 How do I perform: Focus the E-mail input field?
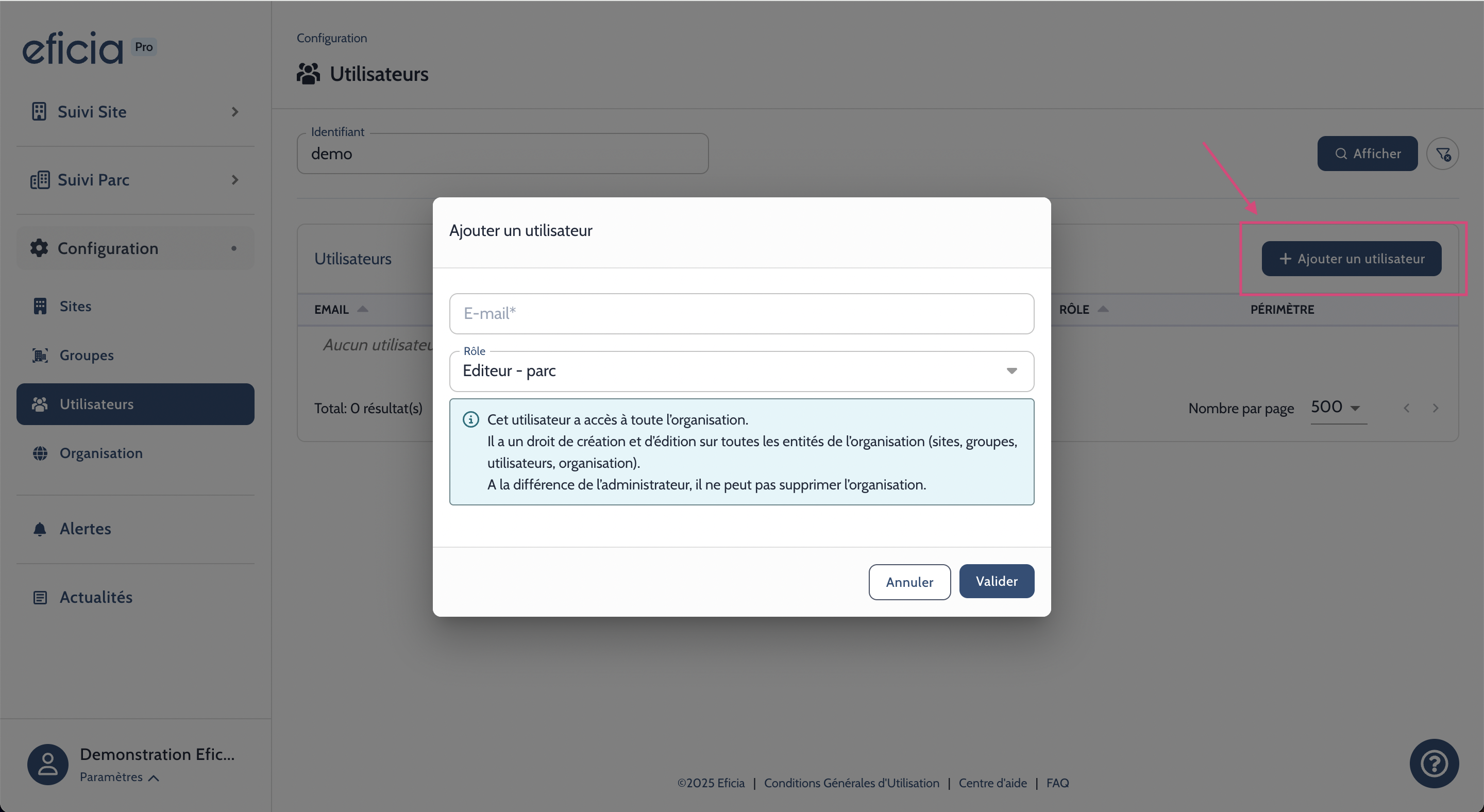(741, 314)
